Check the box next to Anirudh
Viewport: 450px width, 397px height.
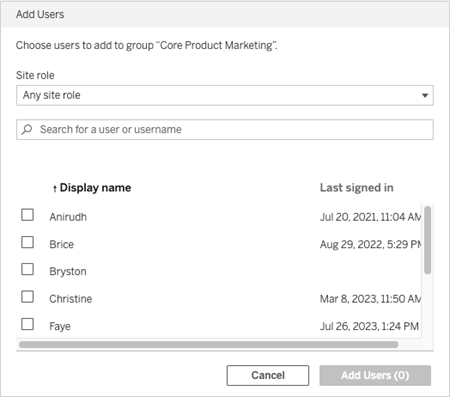27,215
